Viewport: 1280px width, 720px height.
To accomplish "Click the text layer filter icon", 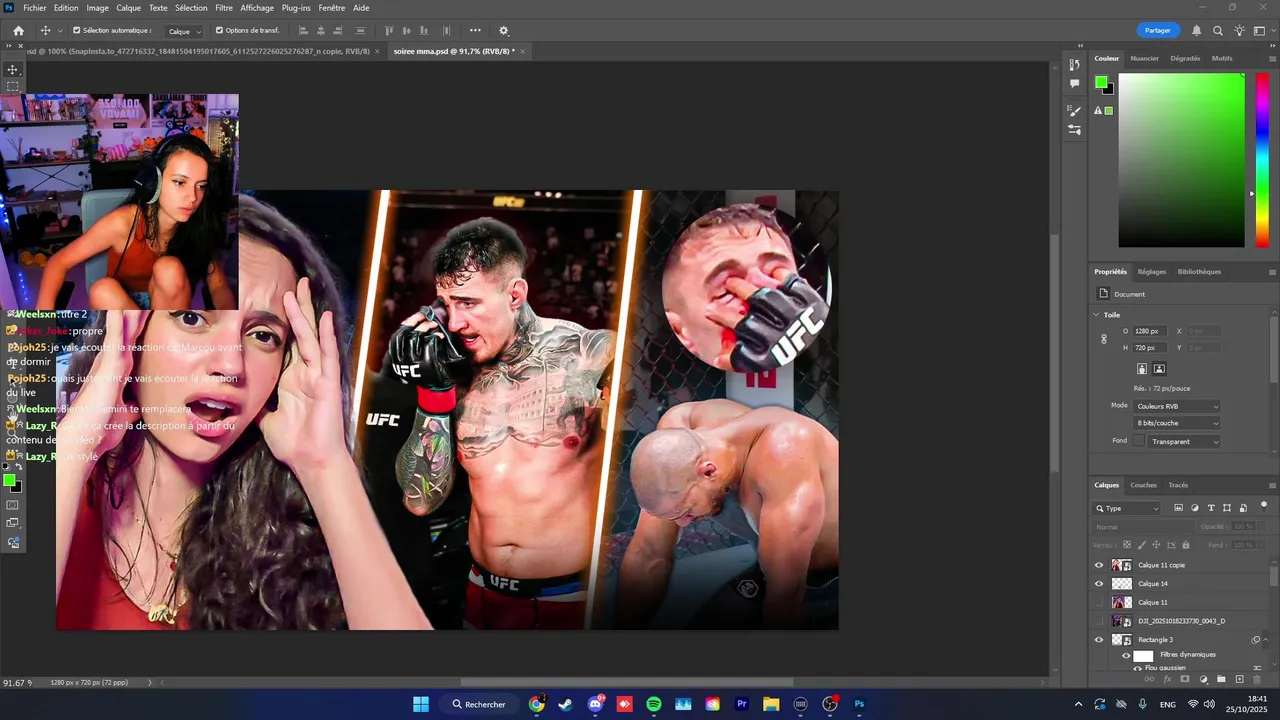I will (x=1211, y=508).
